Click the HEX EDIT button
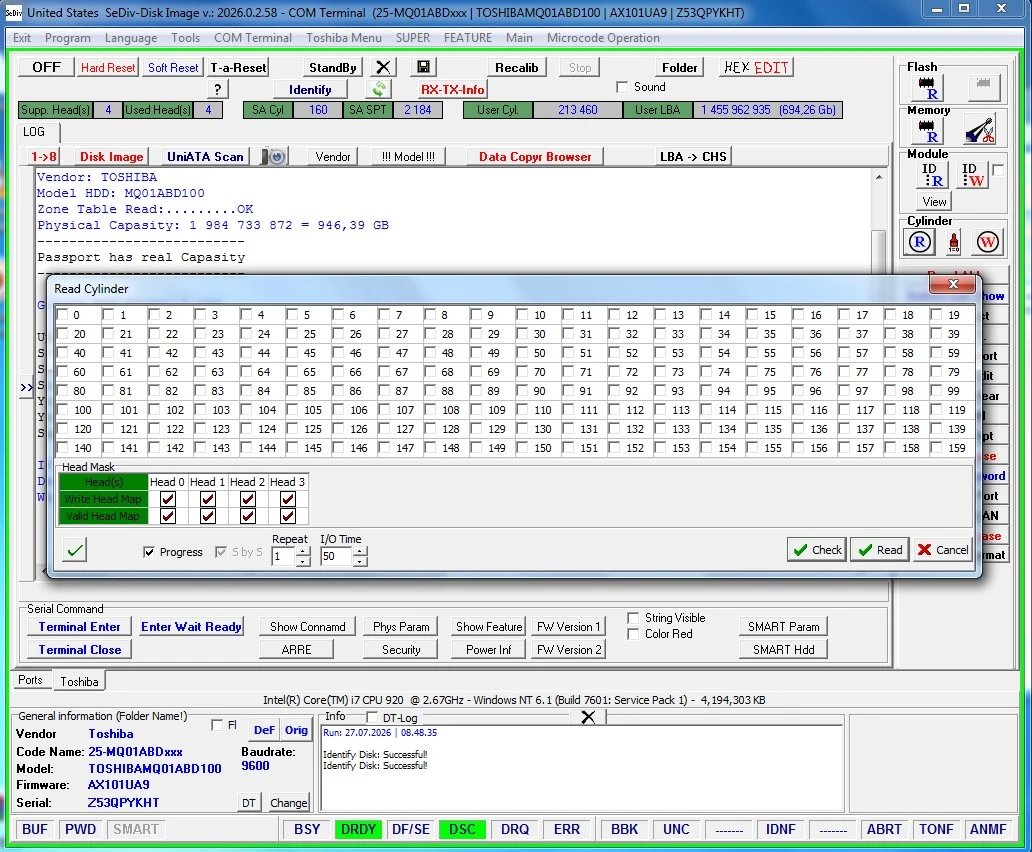The height and width of the screenshot is (852, 1032). click(756, 67)
